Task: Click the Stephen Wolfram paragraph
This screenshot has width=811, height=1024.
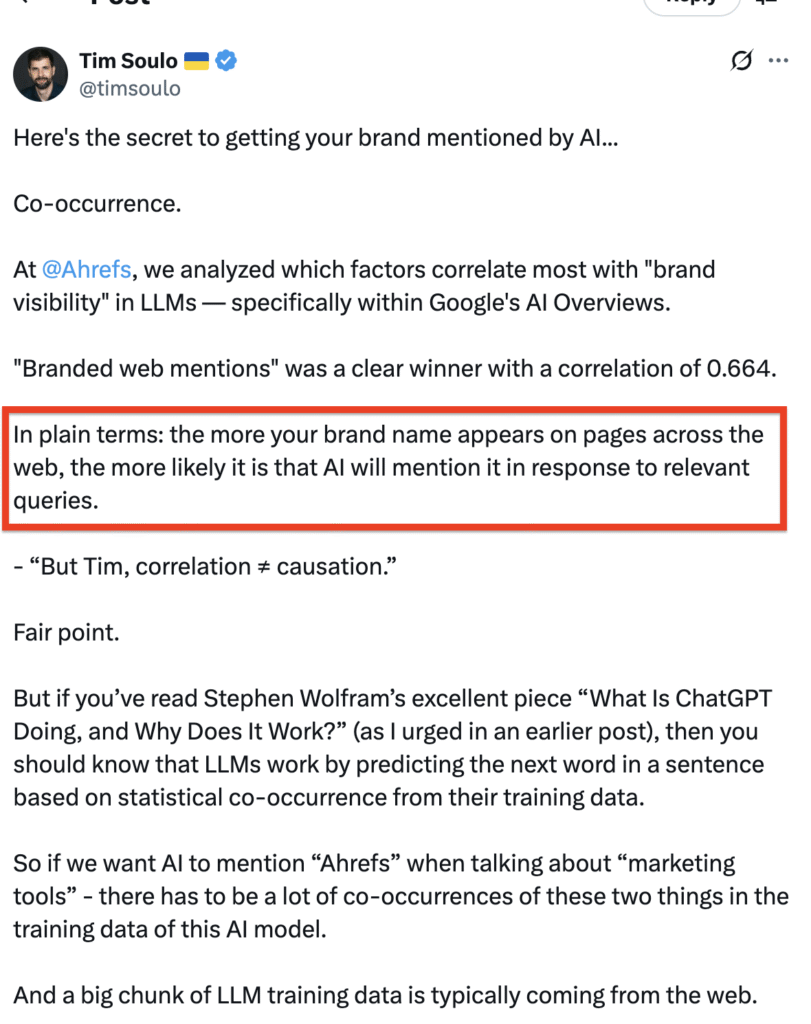Action: point(390,748)
